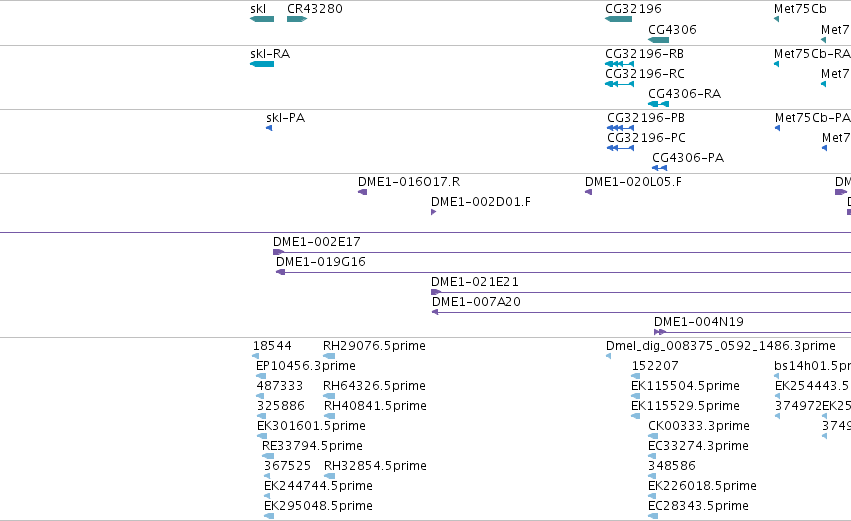Click EST RH32854.5prime
The width and height of the screenshot is (851, 521).
329,477
